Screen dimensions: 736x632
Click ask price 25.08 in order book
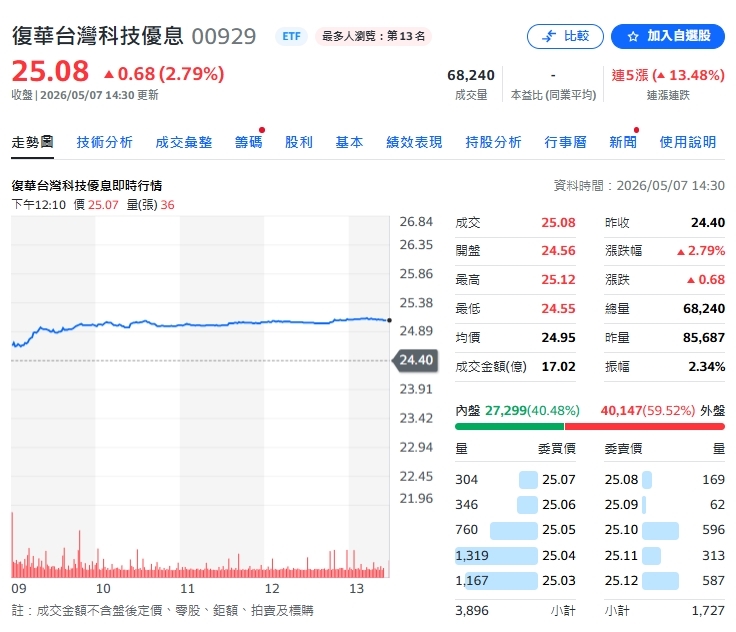pyautogui.click(x=621, y=479)
